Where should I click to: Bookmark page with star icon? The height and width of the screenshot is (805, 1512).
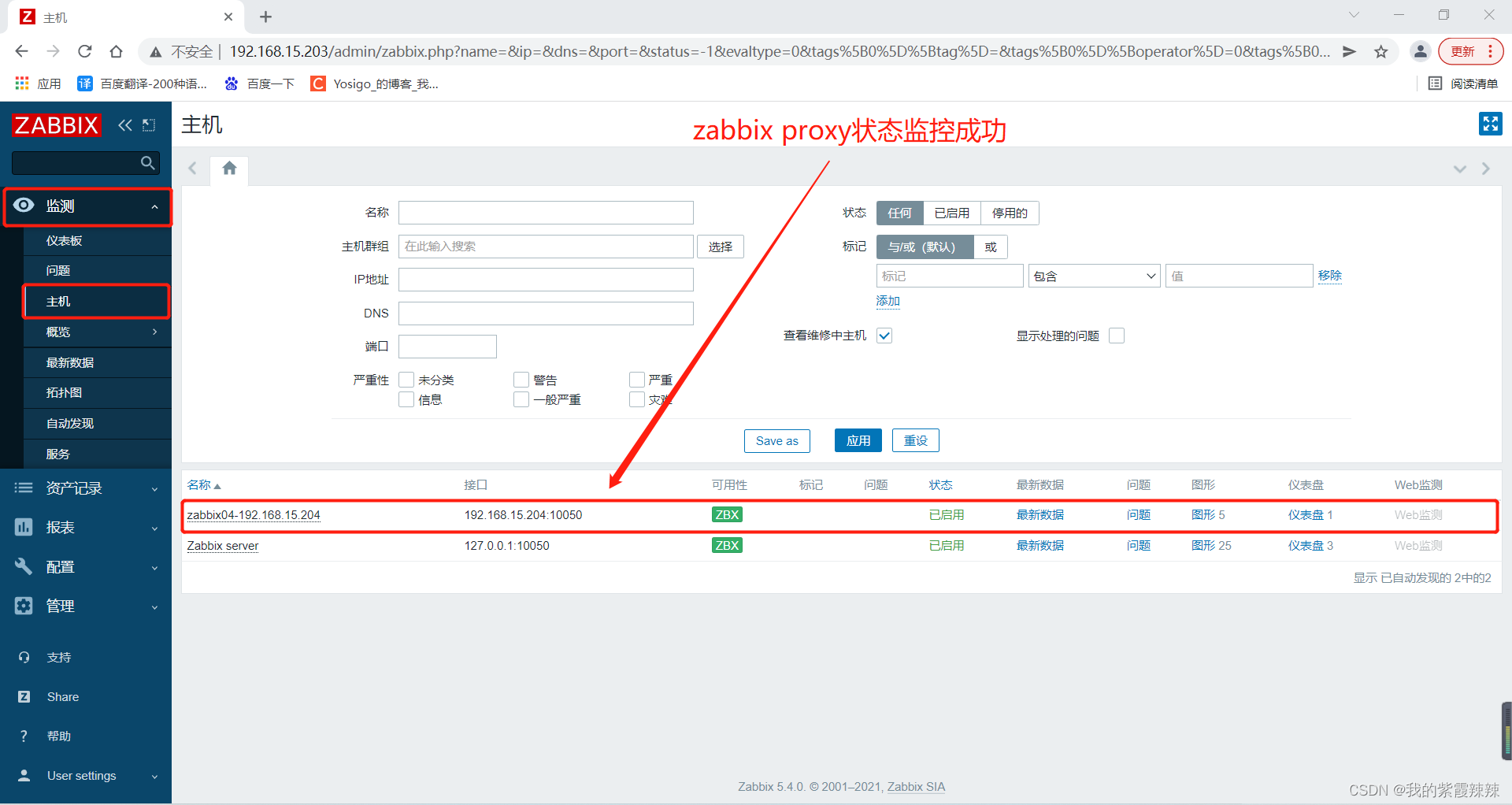pyautogui.click(x=1380, y=51)
